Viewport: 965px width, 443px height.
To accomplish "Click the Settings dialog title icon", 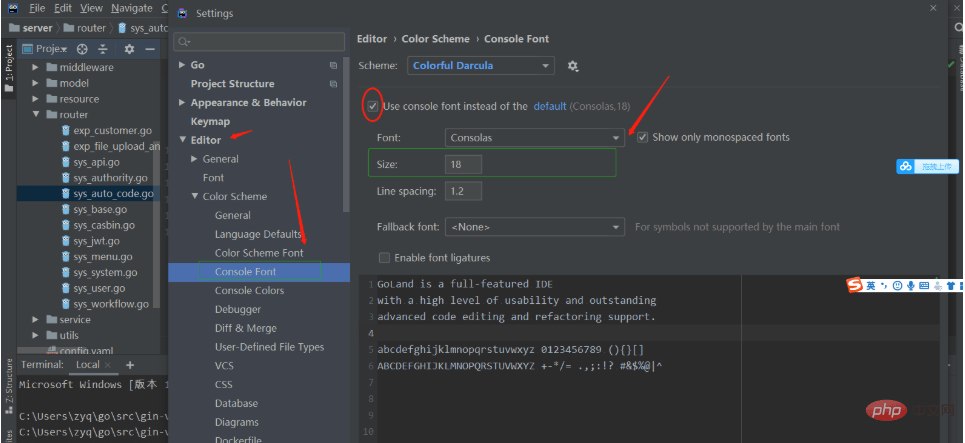I will (182, 13).
